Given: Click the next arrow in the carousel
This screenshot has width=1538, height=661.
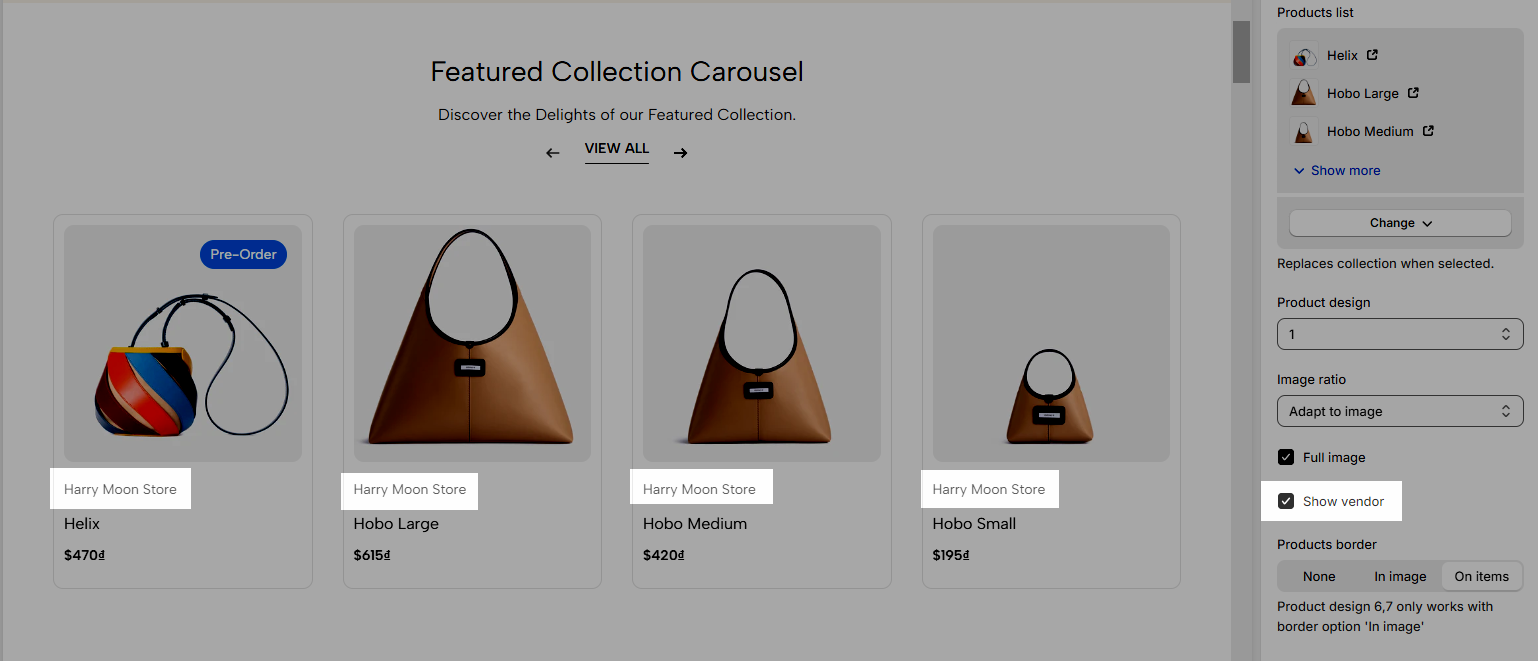Looking at the screenshot, I should point(680,153).
